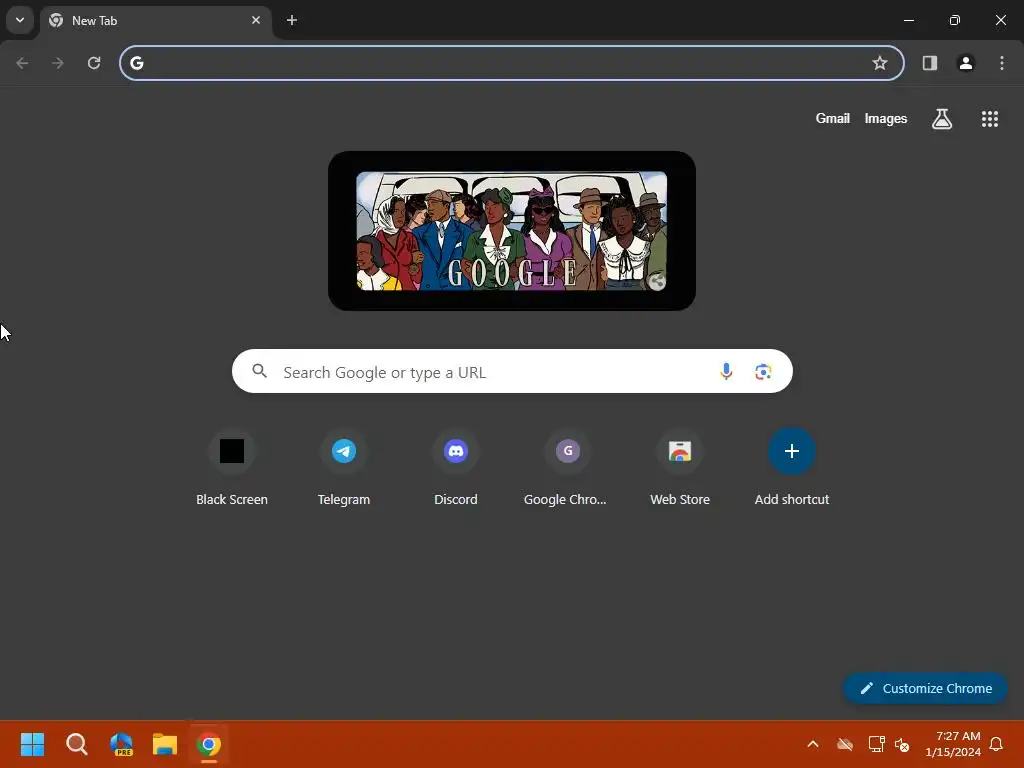Open the notifications bell
Viewport: 1024px width, 768px height.
click(997, 744)
